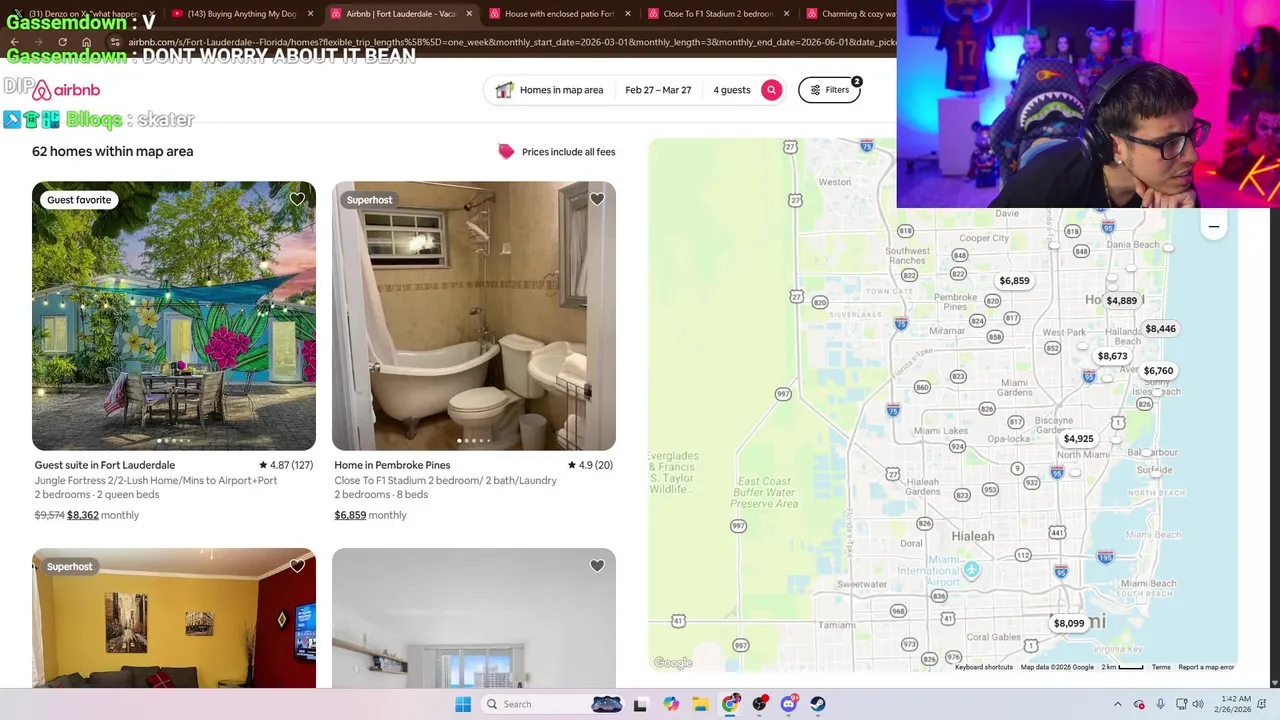The image size is (1280, 720).
Task: Open the 'Feb 27 – Mar 27' date picker
Action: (x=658, y=90)
